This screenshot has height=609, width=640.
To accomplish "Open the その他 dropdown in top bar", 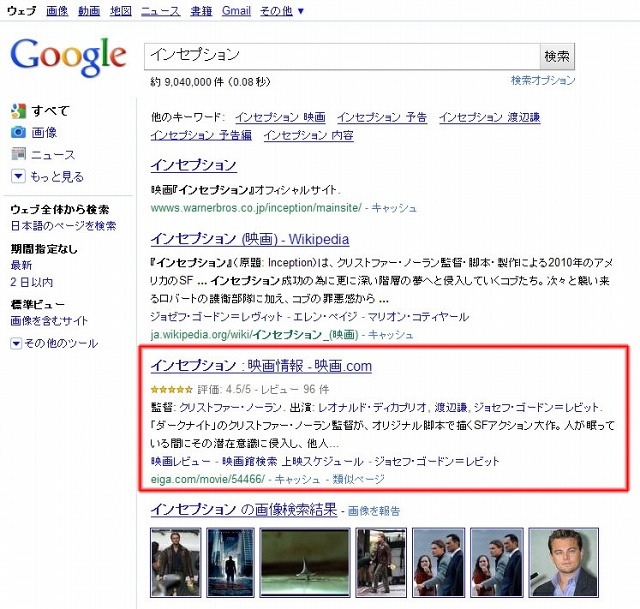I will (x=282, y=11).
